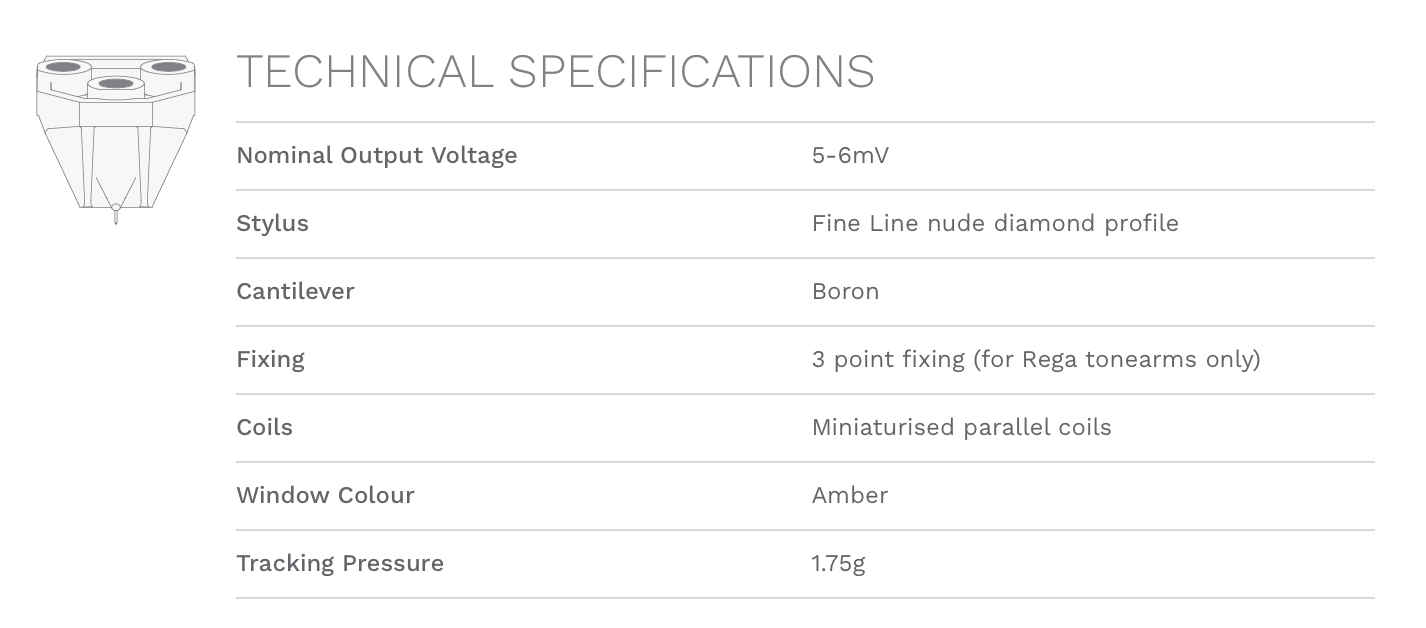Image resolution: width=1426 pixels, height=628 pixels.
Task: Click the 1.75g tracking pressure value
Action: click(x=838, y=563)
